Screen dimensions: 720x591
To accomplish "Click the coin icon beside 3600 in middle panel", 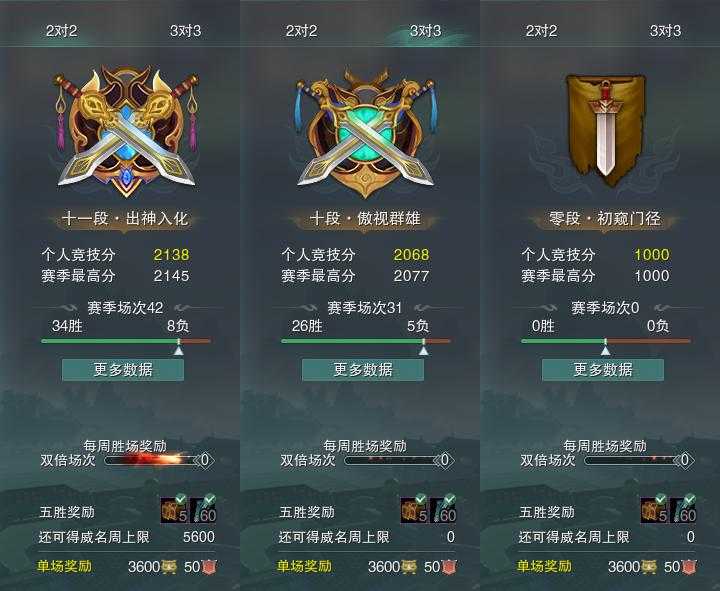I will [x=409, y=567].
